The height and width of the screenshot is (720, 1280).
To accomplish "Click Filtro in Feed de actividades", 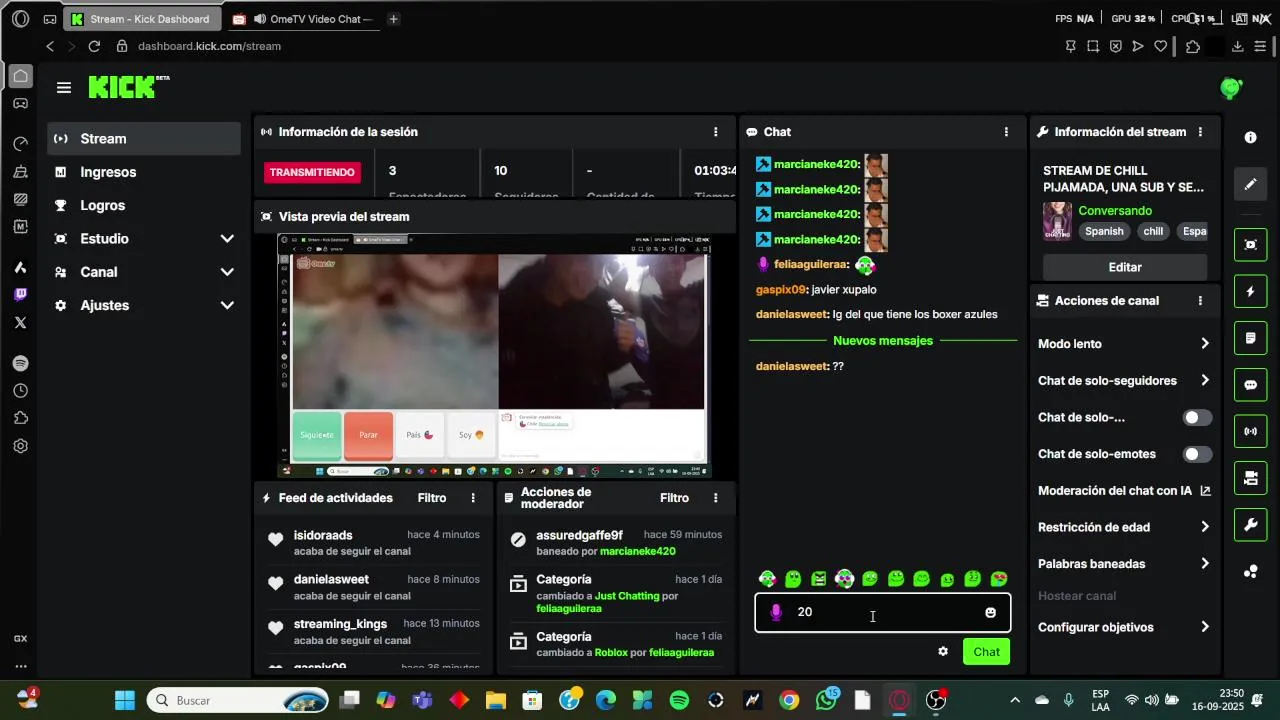I will point(432,498).
